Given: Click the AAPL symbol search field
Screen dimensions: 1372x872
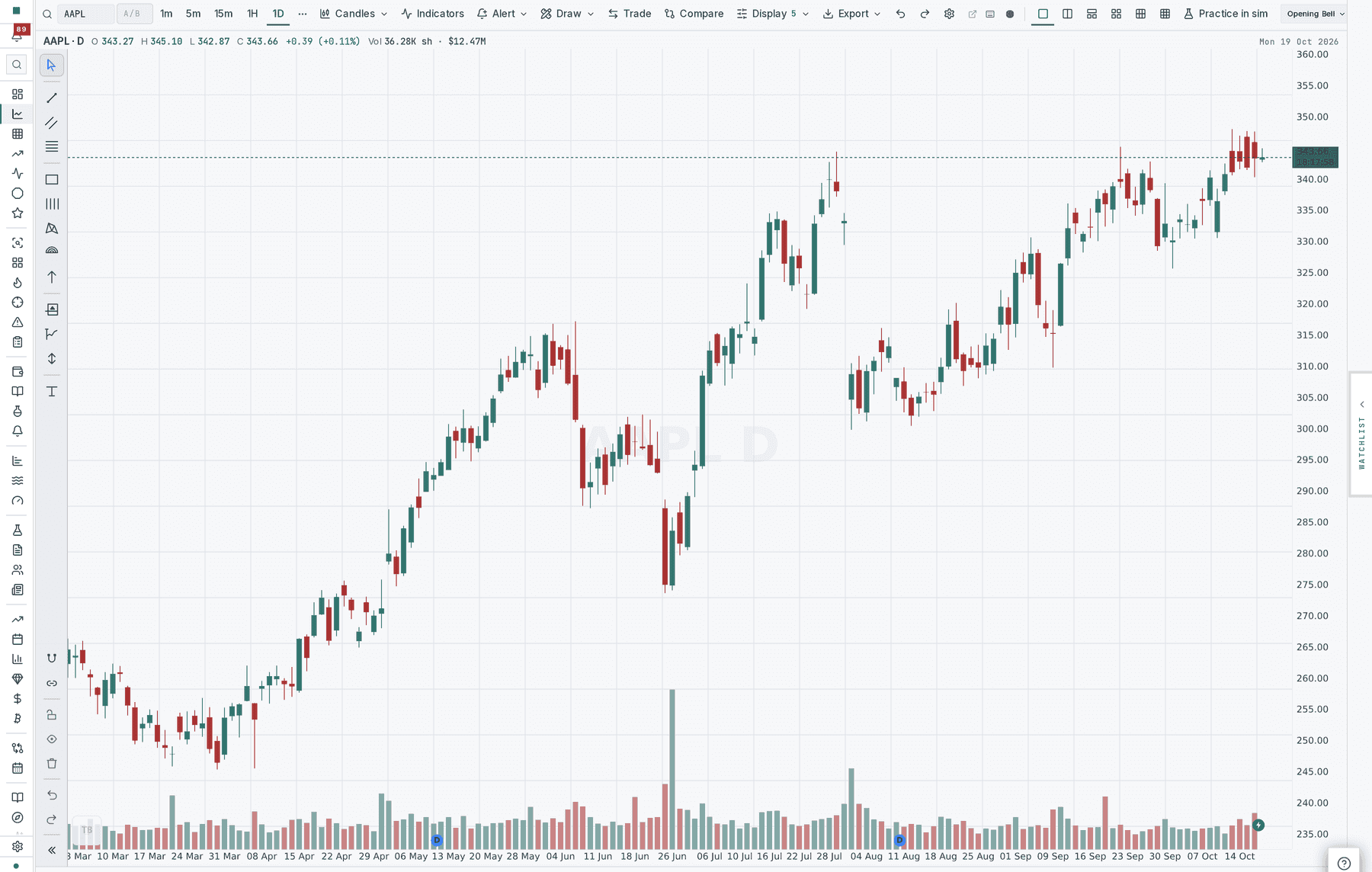Looking at the screenshot, I should 86,14.
